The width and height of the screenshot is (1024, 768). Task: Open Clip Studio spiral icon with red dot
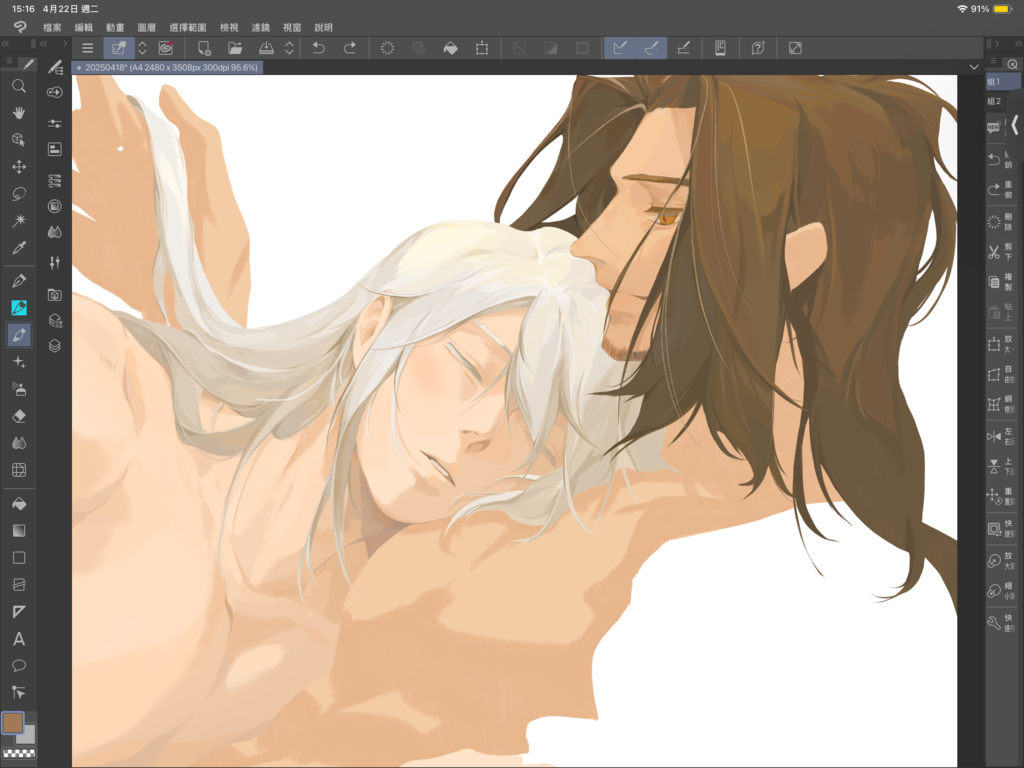[166, 48]
